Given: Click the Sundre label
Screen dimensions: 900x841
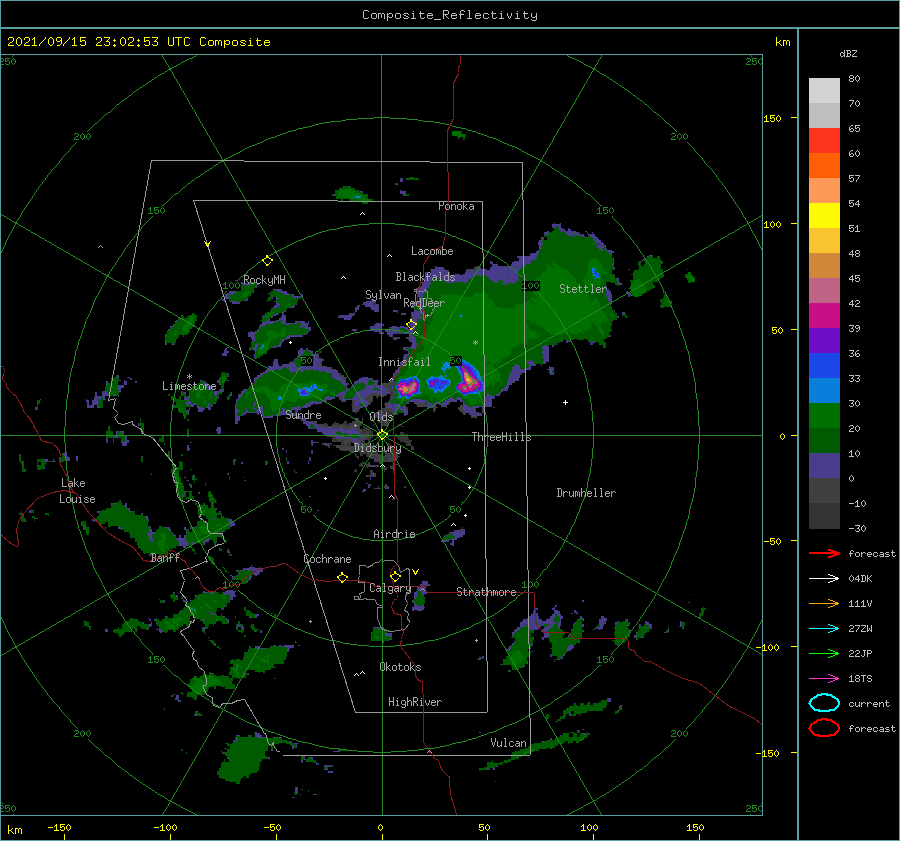Looking at the screenshot, I should [303, 414].
